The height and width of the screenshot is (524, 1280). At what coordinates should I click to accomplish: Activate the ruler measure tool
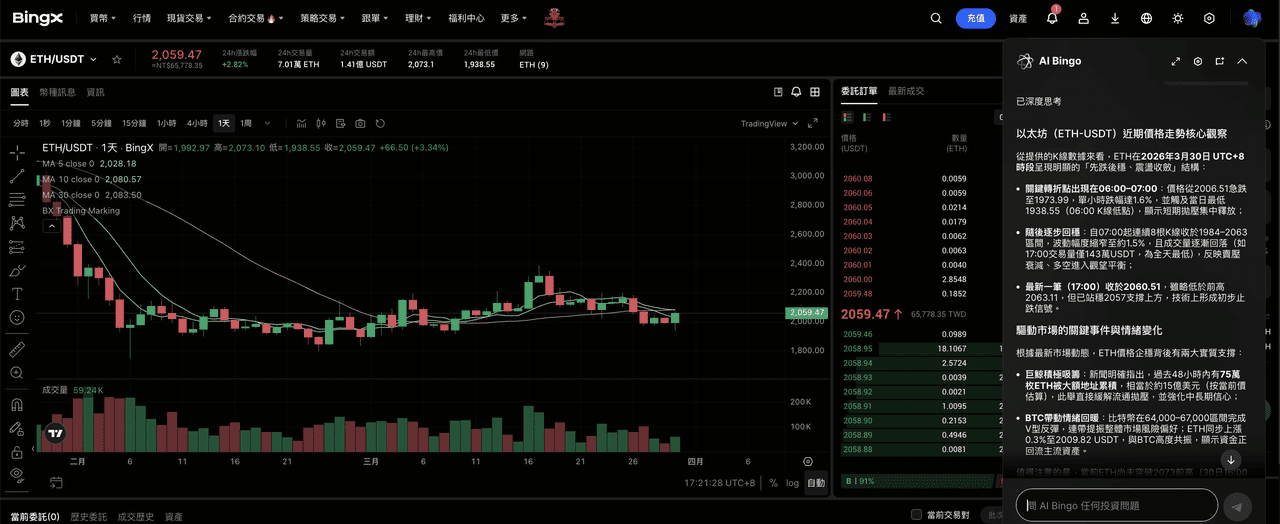click(17, 349)
